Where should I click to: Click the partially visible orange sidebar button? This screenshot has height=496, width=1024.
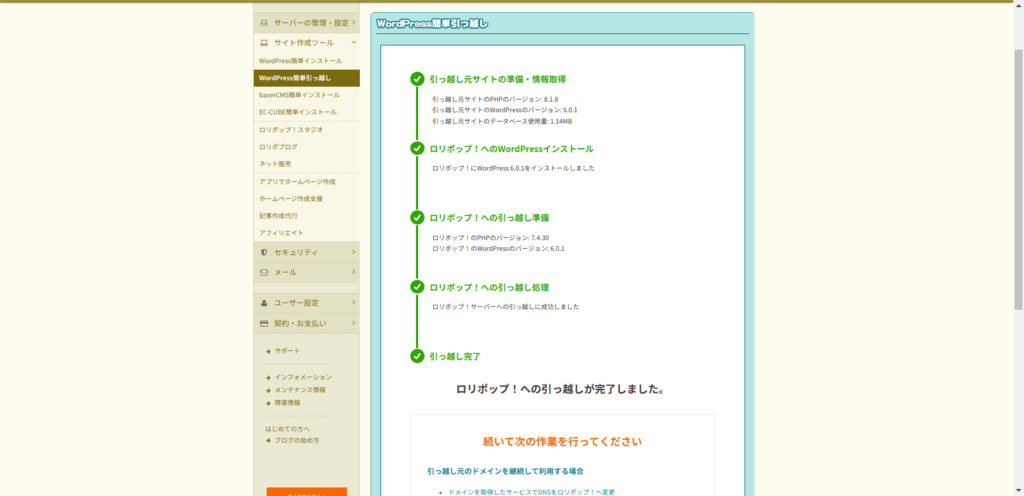click(x=306, y=491)
